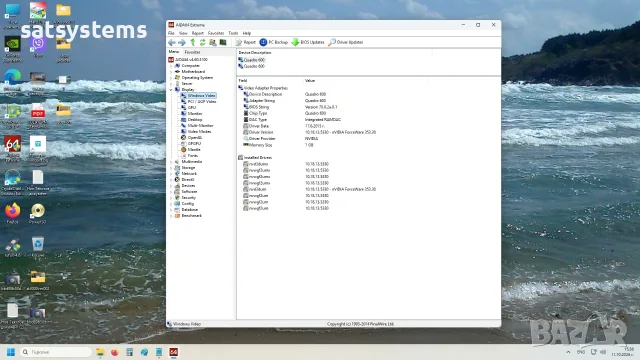The height and width of the screenshot is (360, 640).
Task: Expand the Server tree node
Action: (171, 84)
